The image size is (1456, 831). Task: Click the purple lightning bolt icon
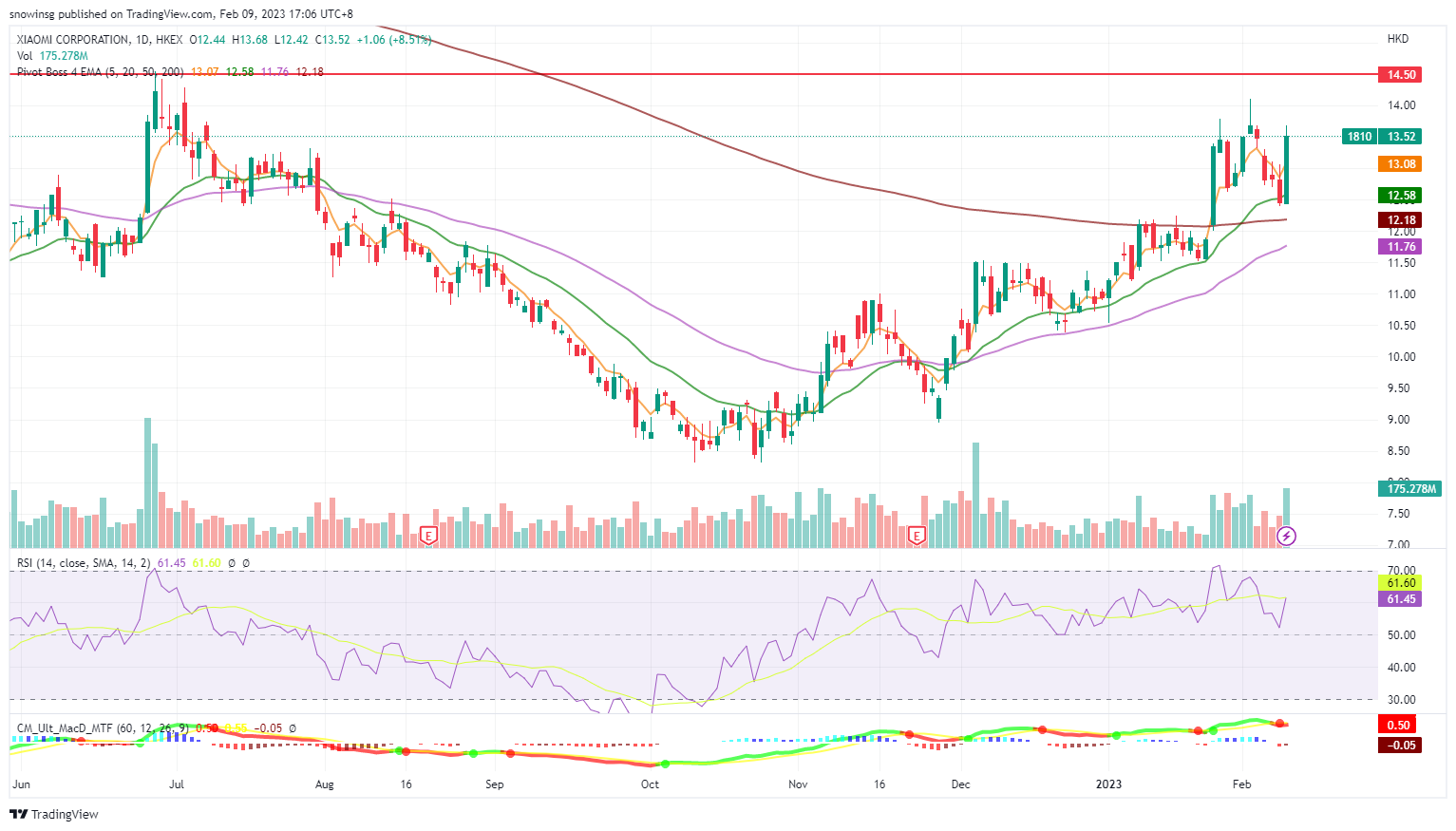point(1286,537)
